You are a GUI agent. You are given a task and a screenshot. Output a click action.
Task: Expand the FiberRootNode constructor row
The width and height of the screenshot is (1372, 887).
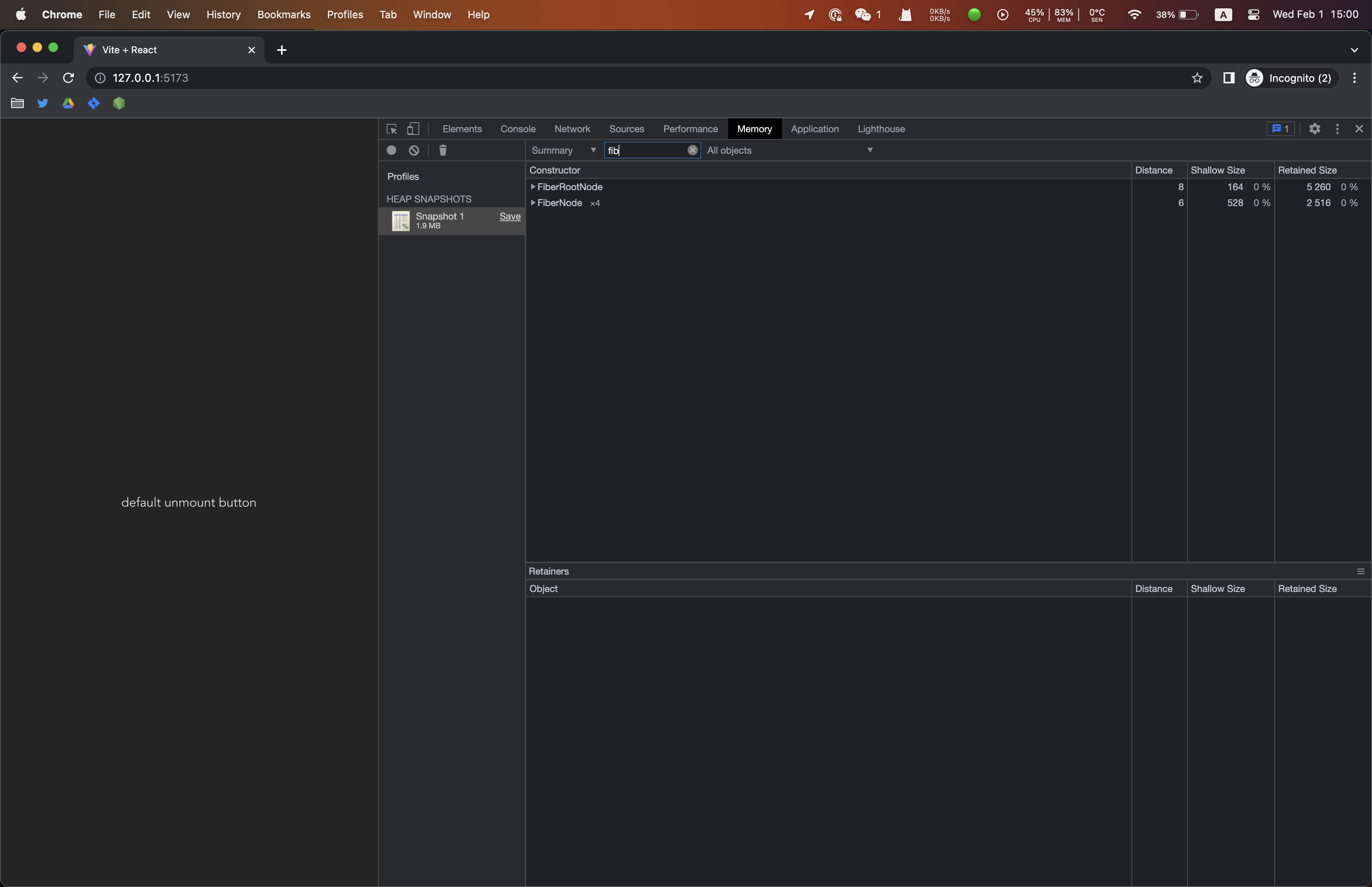pyautogui.click(x=532, y=187)
